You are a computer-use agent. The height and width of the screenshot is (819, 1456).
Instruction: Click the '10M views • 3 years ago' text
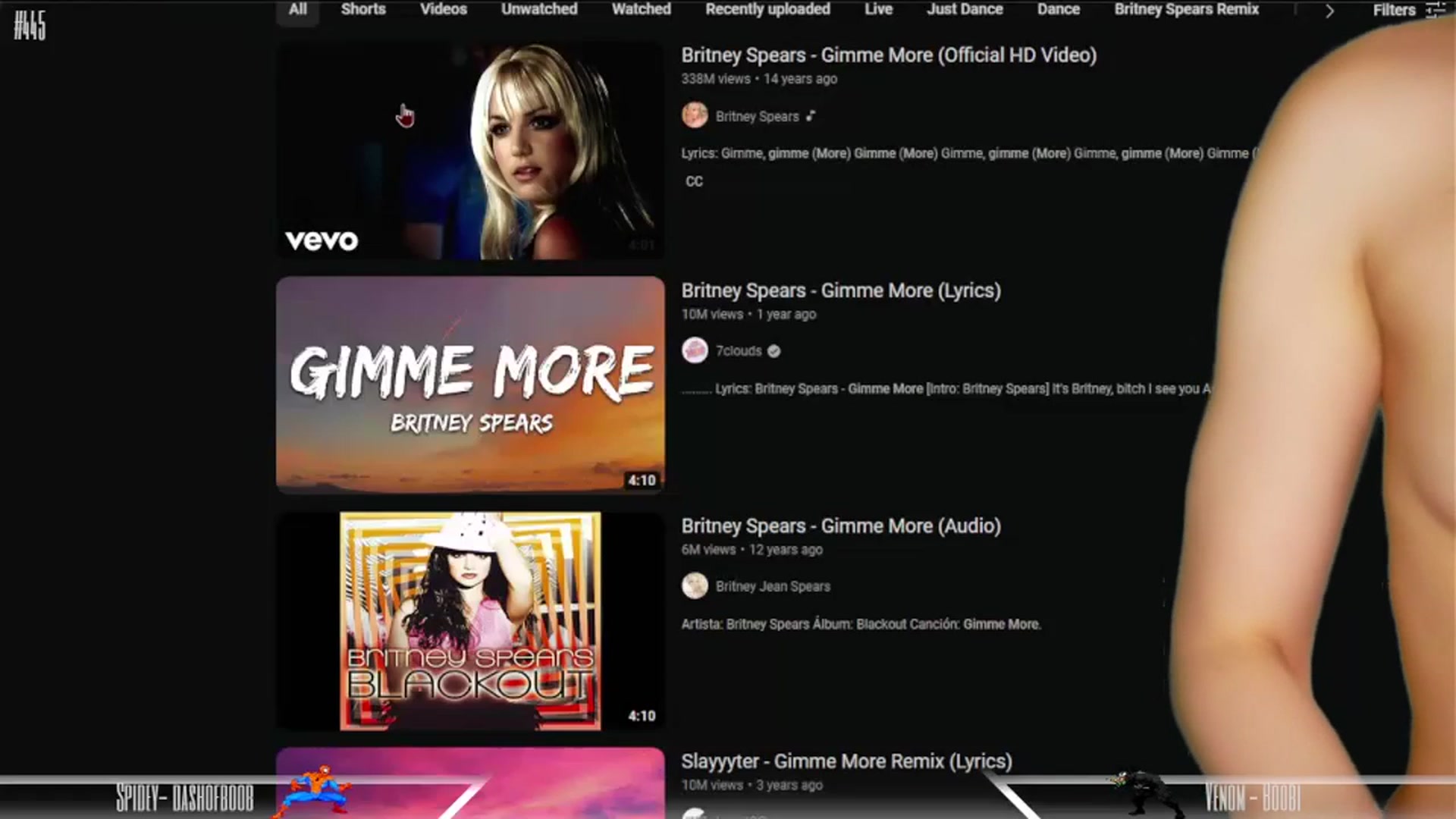752,785
